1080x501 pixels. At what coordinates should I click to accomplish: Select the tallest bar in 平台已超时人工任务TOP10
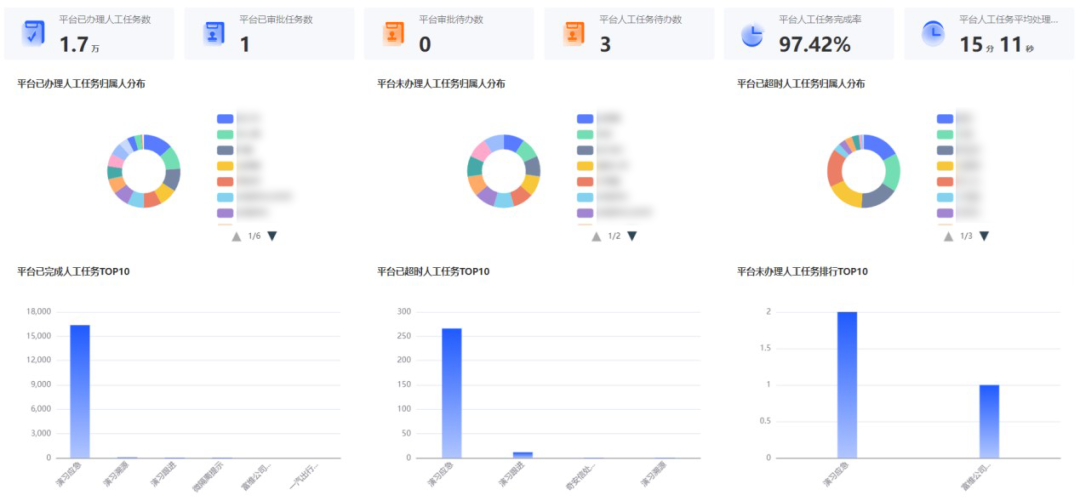(452, 392)
